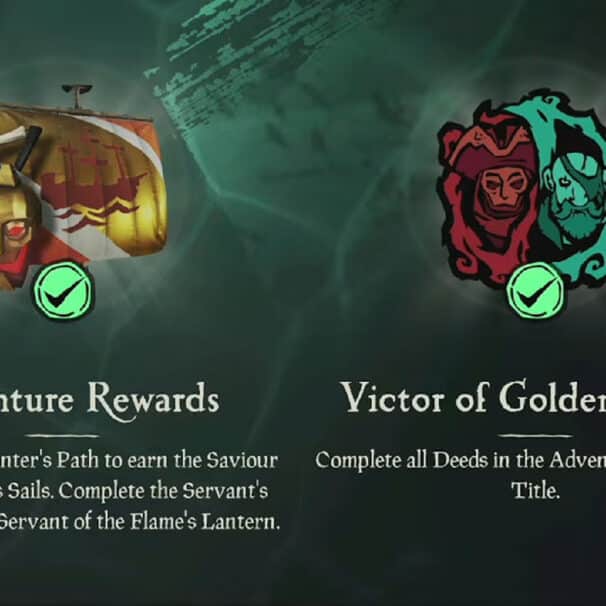Open the Adventure Rewards heading

(109, 399)
